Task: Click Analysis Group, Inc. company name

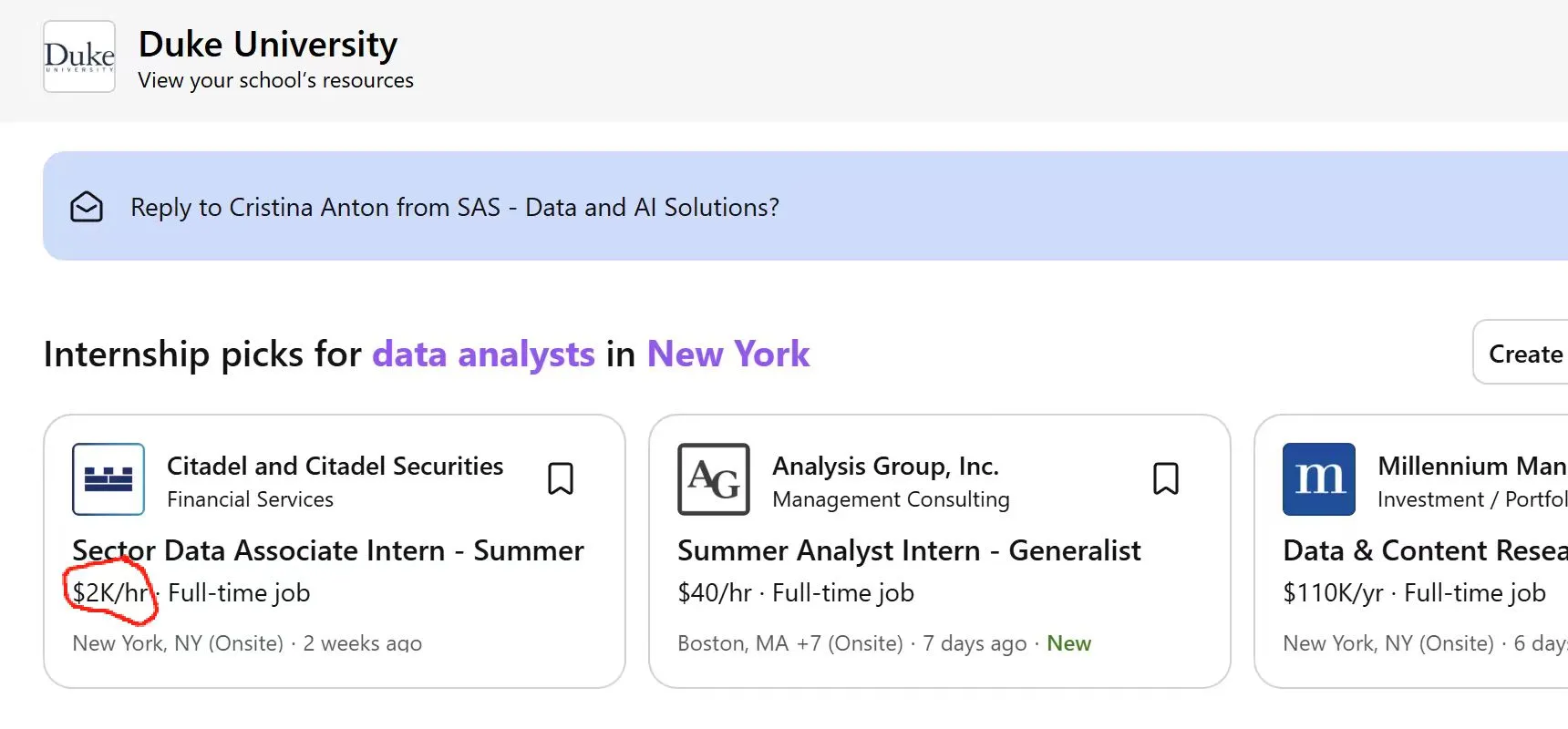Action: click(x=885, y=466)
